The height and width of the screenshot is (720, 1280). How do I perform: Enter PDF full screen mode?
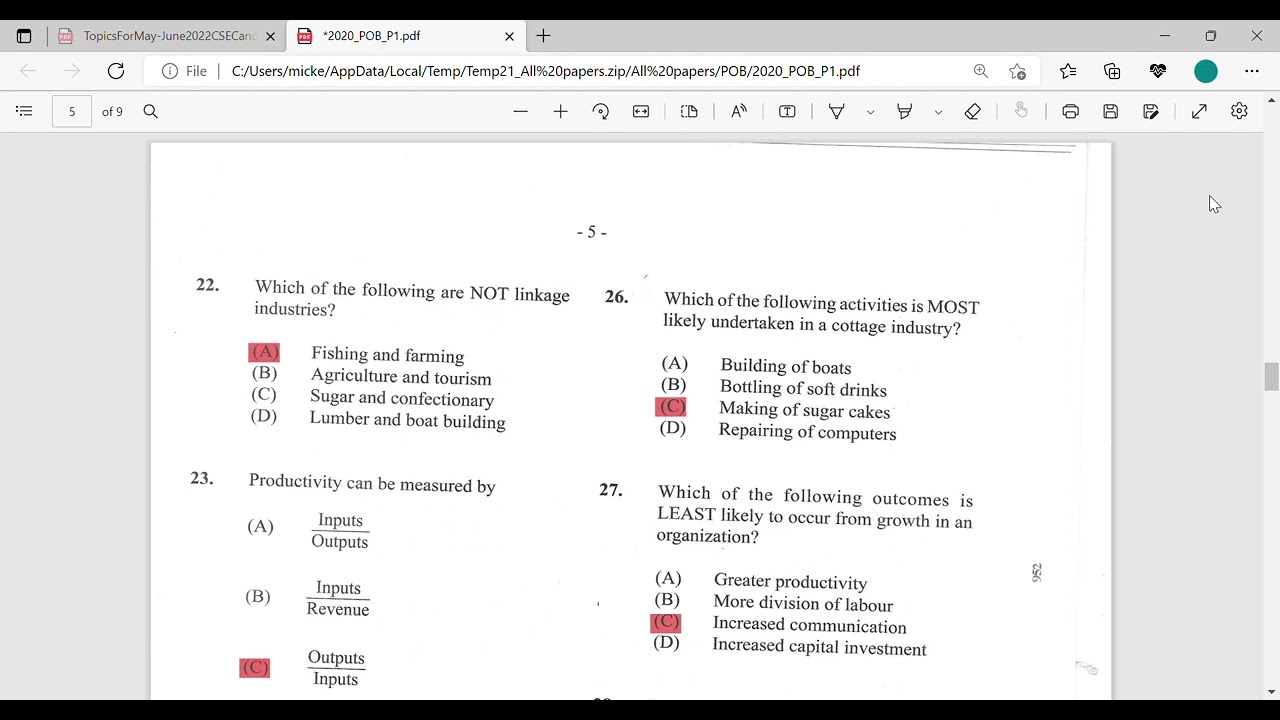coord(1199,111)
